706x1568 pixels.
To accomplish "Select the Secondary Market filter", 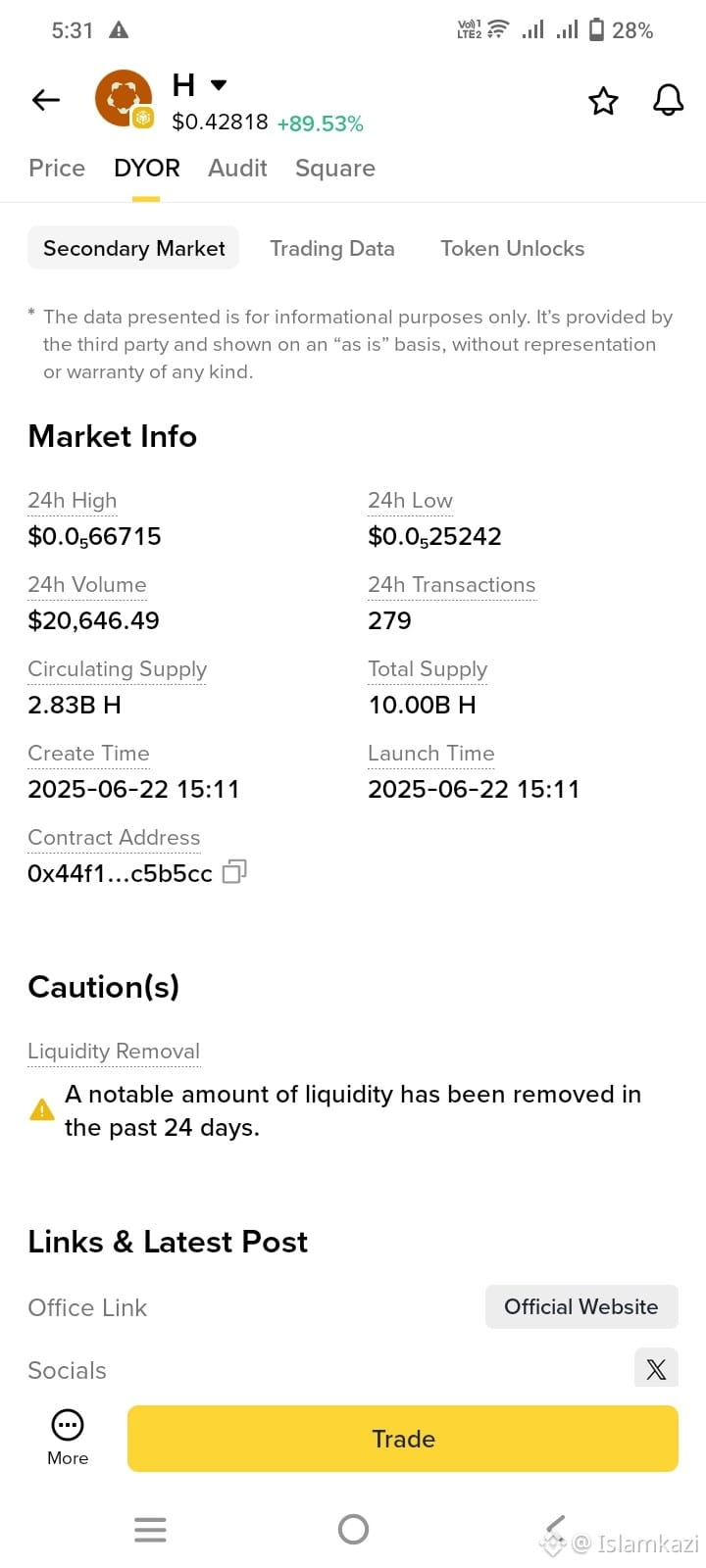I will click(x=133, y=249).
